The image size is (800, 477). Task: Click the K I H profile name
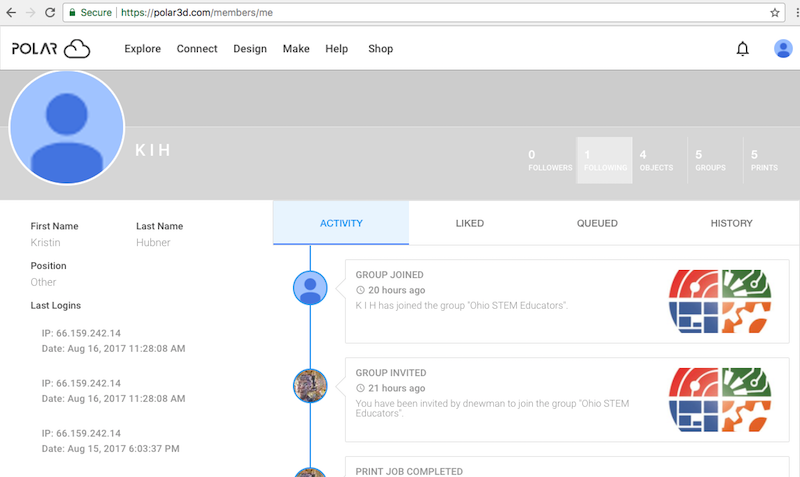pos(153,150)
